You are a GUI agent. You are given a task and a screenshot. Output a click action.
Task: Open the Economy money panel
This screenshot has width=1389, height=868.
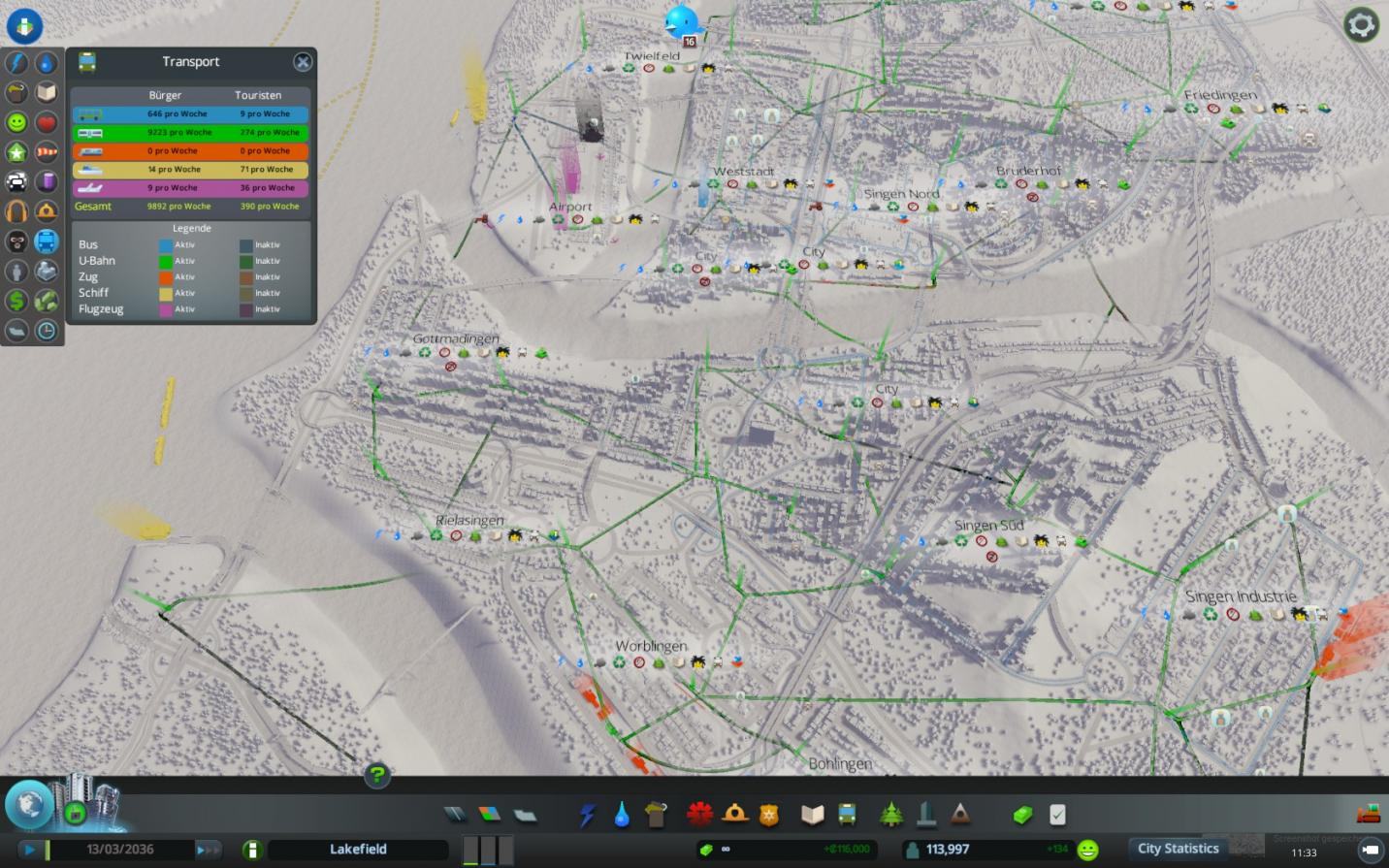[1022, 815]
